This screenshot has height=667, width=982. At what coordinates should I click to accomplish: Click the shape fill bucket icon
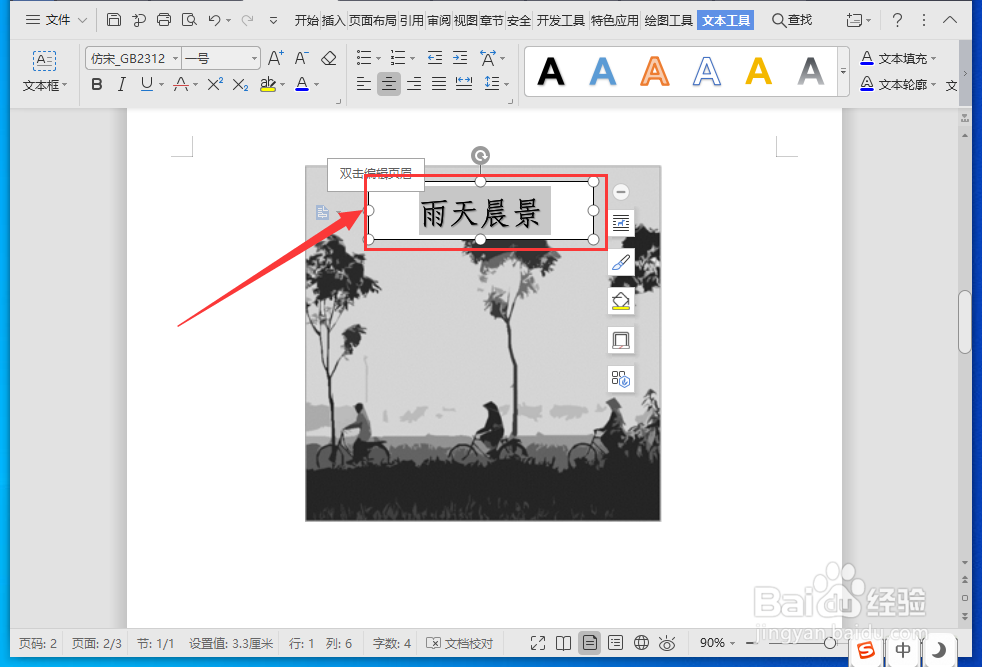[621, 301]
